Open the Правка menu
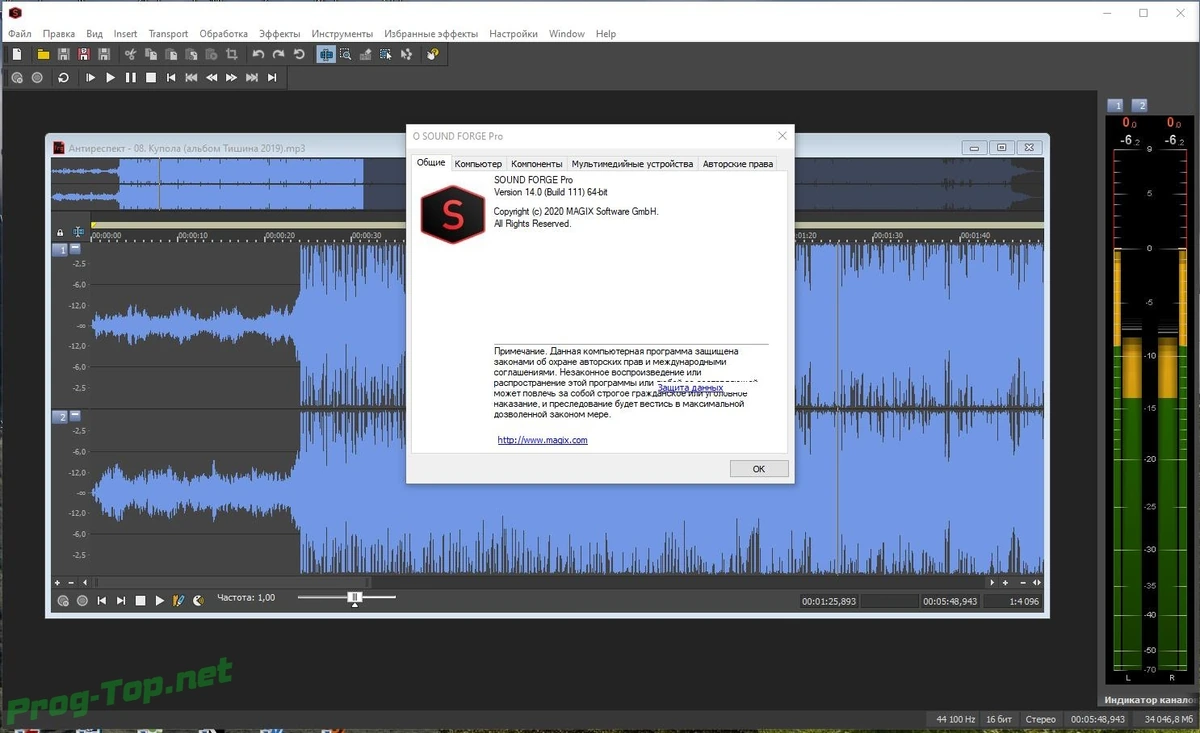This screenshot has height=733, width=1200. coord(59,33)
